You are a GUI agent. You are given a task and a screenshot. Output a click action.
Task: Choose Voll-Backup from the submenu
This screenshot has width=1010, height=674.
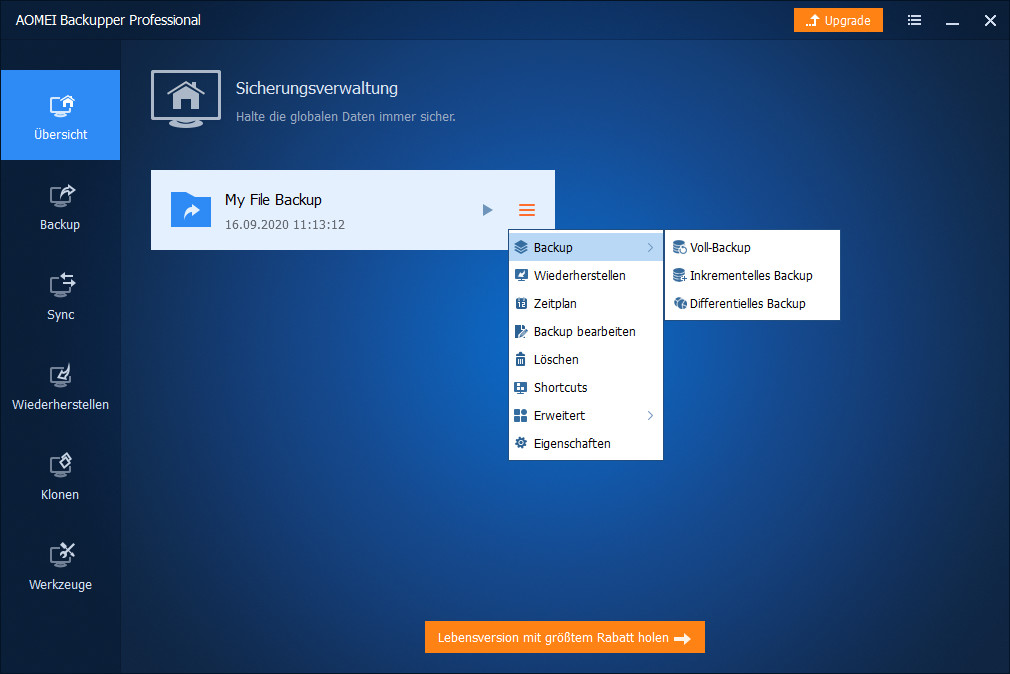coord(752,247)
